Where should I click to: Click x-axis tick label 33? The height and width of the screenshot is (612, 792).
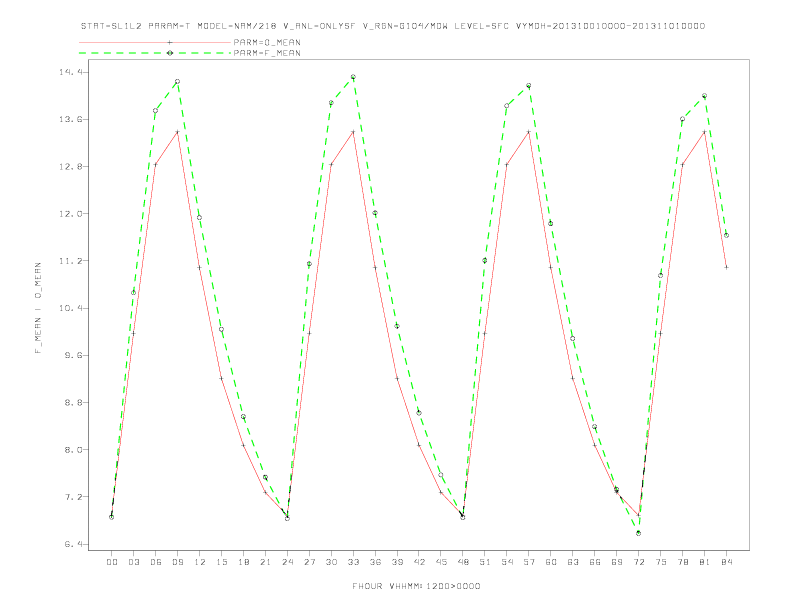point(353,562)
